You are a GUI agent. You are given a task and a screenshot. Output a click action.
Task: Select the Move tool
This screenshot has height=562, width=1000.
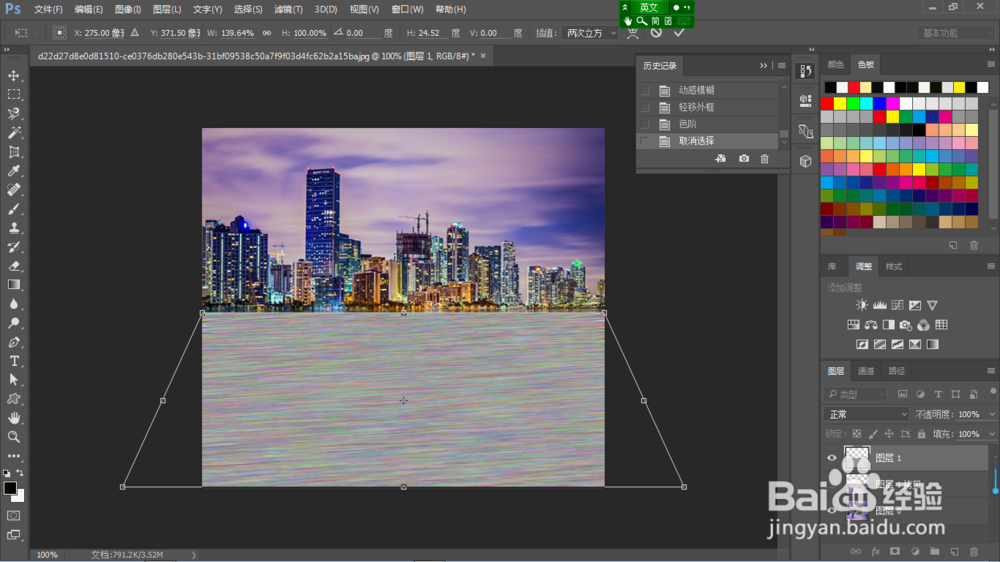click(x=13, y=75)
